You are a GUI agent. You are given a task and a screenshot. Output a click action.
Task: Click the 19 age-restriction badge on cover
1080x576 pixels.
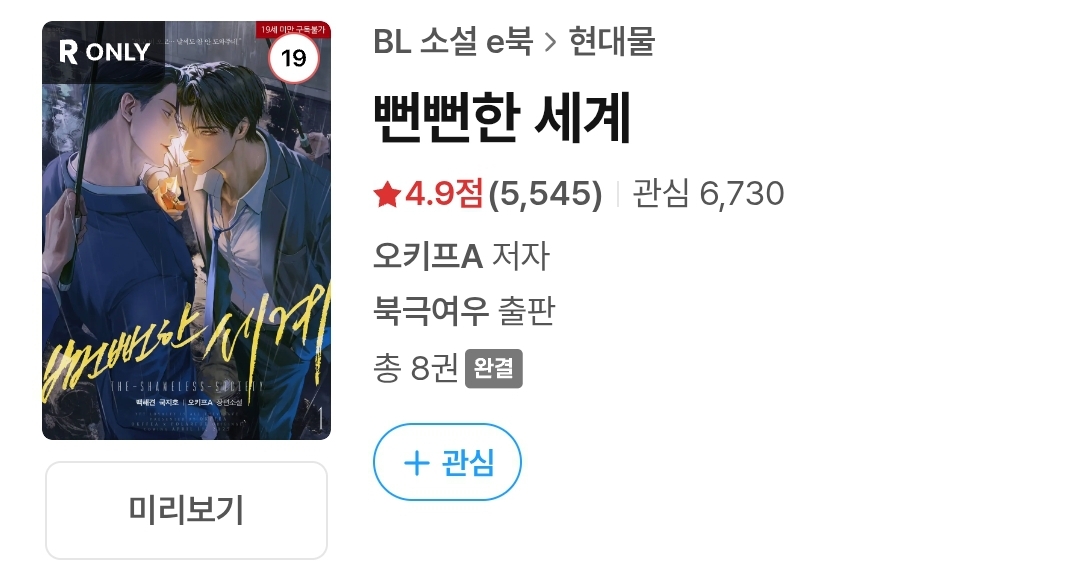293,58
